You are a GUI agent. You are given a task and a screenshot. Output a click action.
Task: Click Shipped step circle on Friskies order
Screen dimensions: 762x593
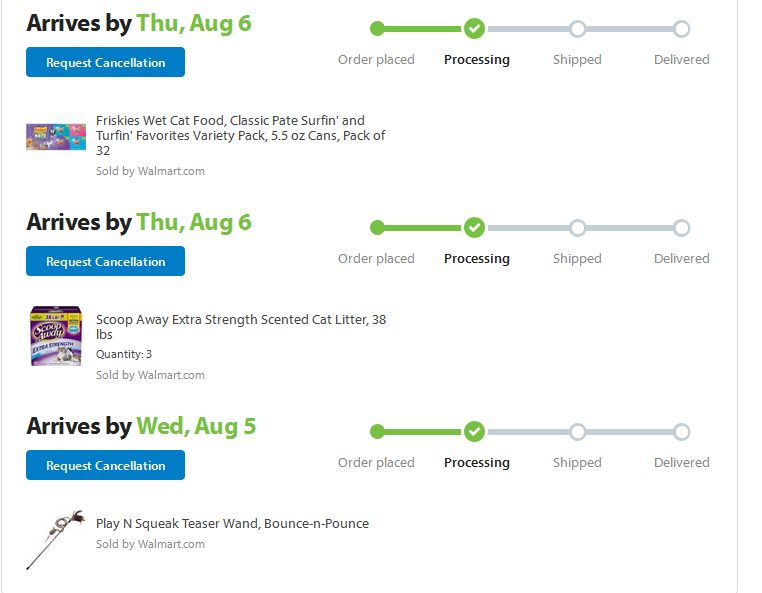[577, 29]
